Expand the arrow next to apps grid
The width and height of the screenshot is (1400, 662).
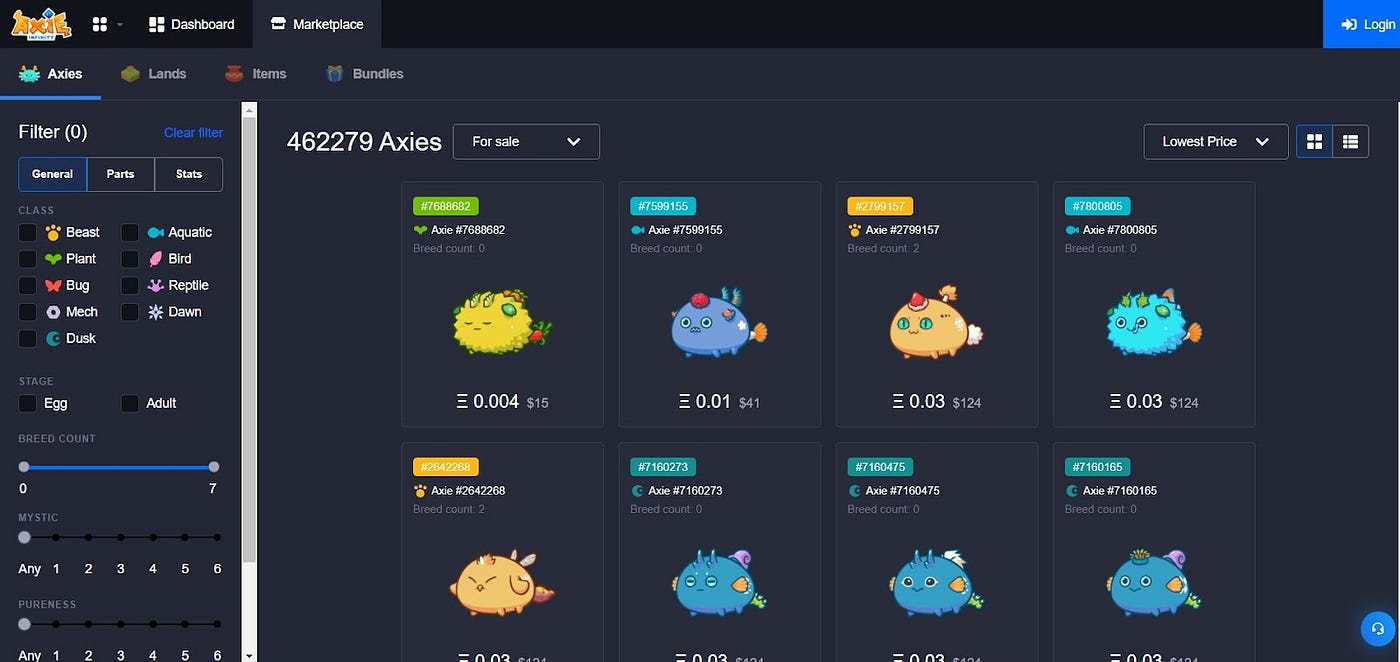pyautogui.click(x=120, y=25)
